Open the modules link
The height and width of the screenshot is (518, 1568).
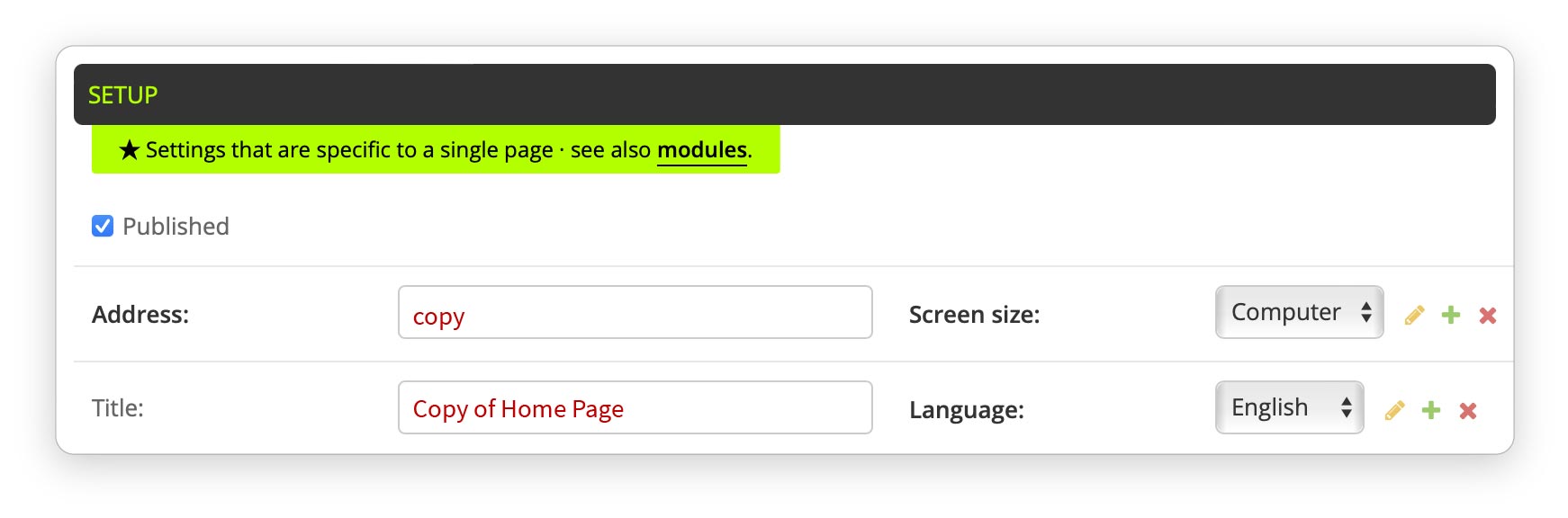702,150
